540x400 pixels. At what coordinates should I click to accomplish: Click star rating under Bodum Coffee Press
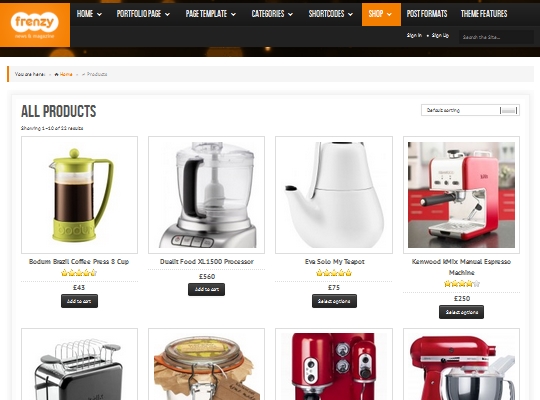click(x=79, y=273)
